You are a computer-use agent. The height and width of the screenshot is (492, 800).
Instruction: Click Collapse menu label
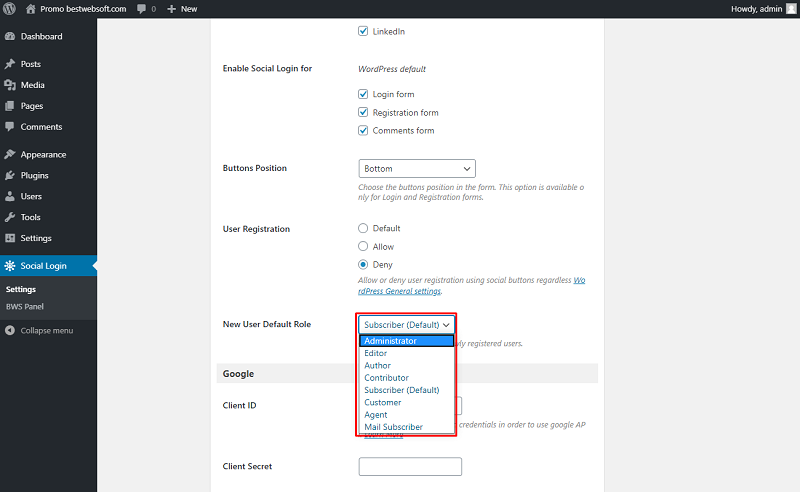pyautogui.click(x=47, y=330)
